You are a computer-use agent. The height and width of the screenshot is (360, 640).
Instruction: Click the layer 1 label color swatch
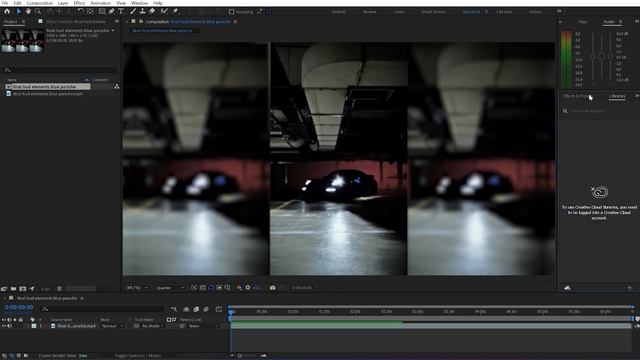click(x=34, y=326)
